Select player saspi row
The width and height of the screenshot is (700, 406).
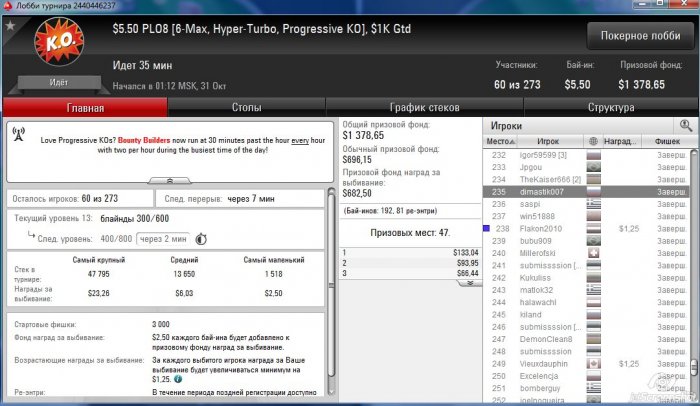coord(586,204)
